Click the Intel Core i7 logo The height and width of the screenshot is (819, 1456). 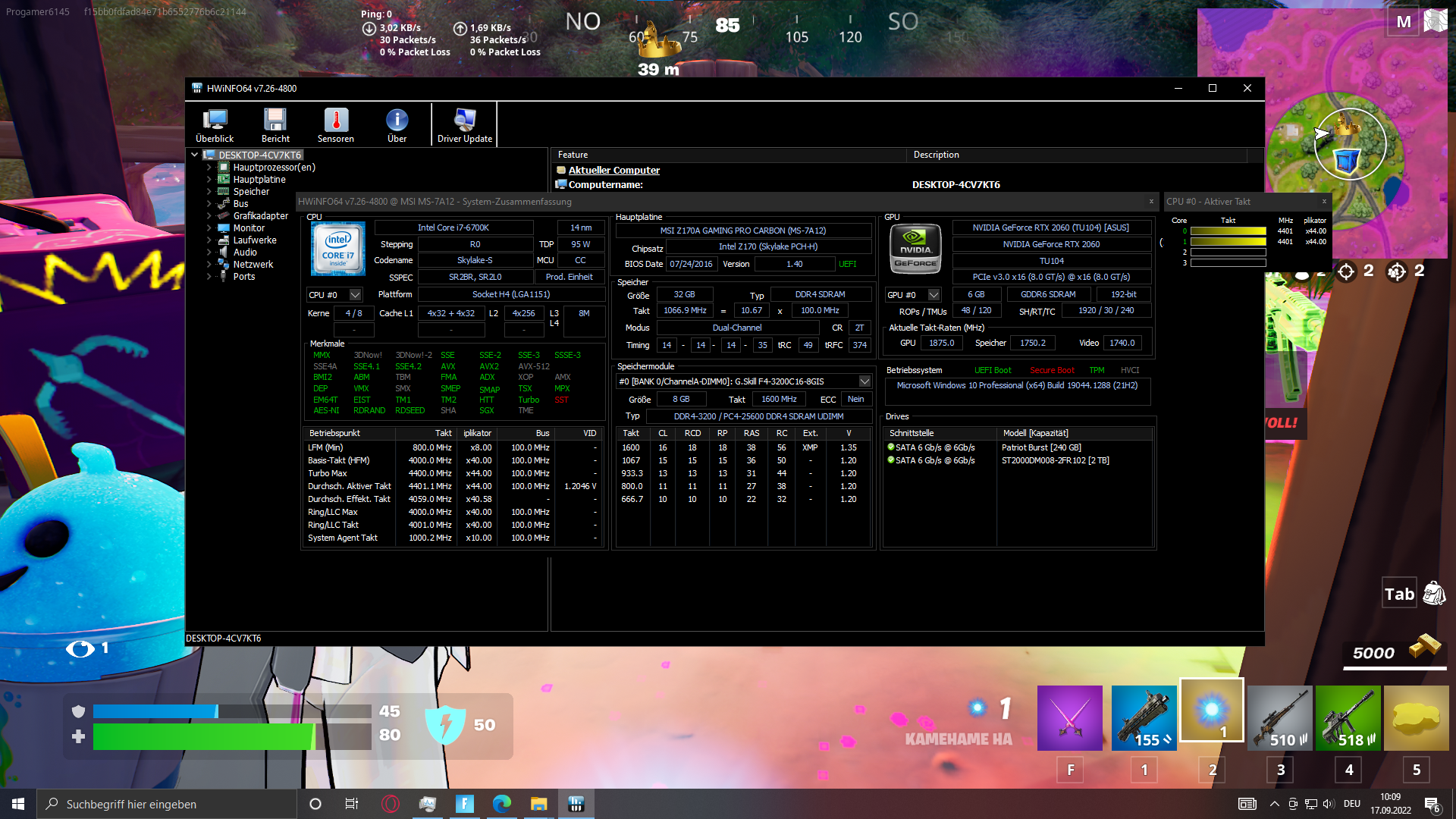click(x=337, y=249)
